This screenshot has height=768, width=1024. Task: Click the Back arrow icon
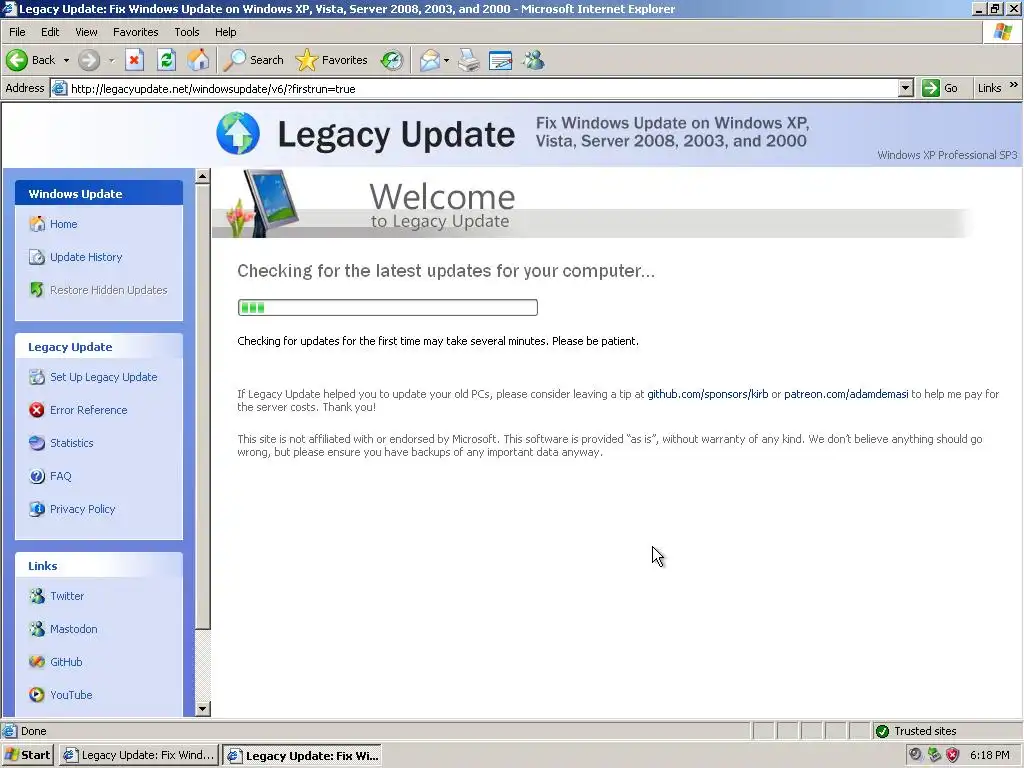point(17,60)
